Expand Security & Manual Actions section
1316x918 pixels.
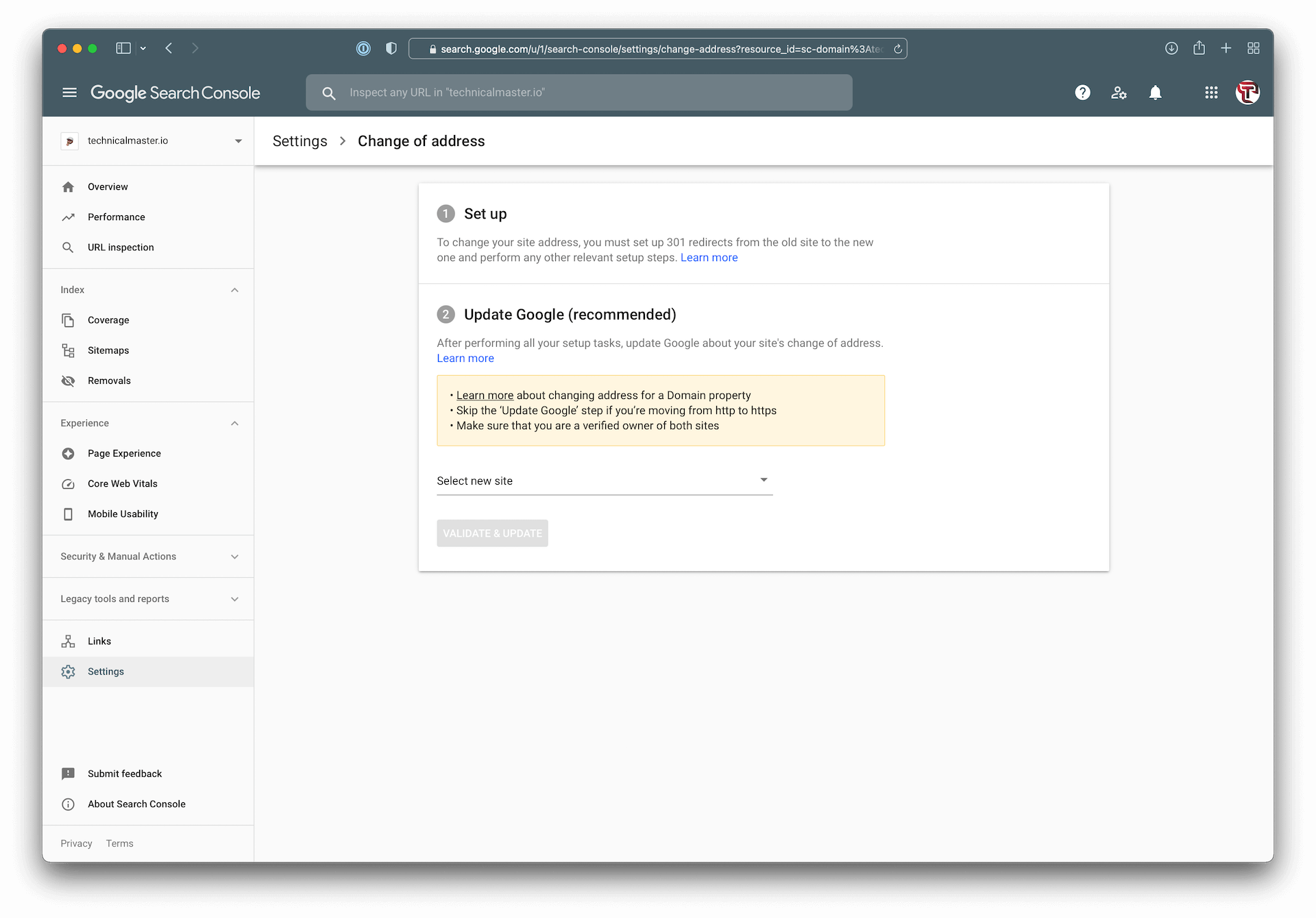tap(234, 557)
